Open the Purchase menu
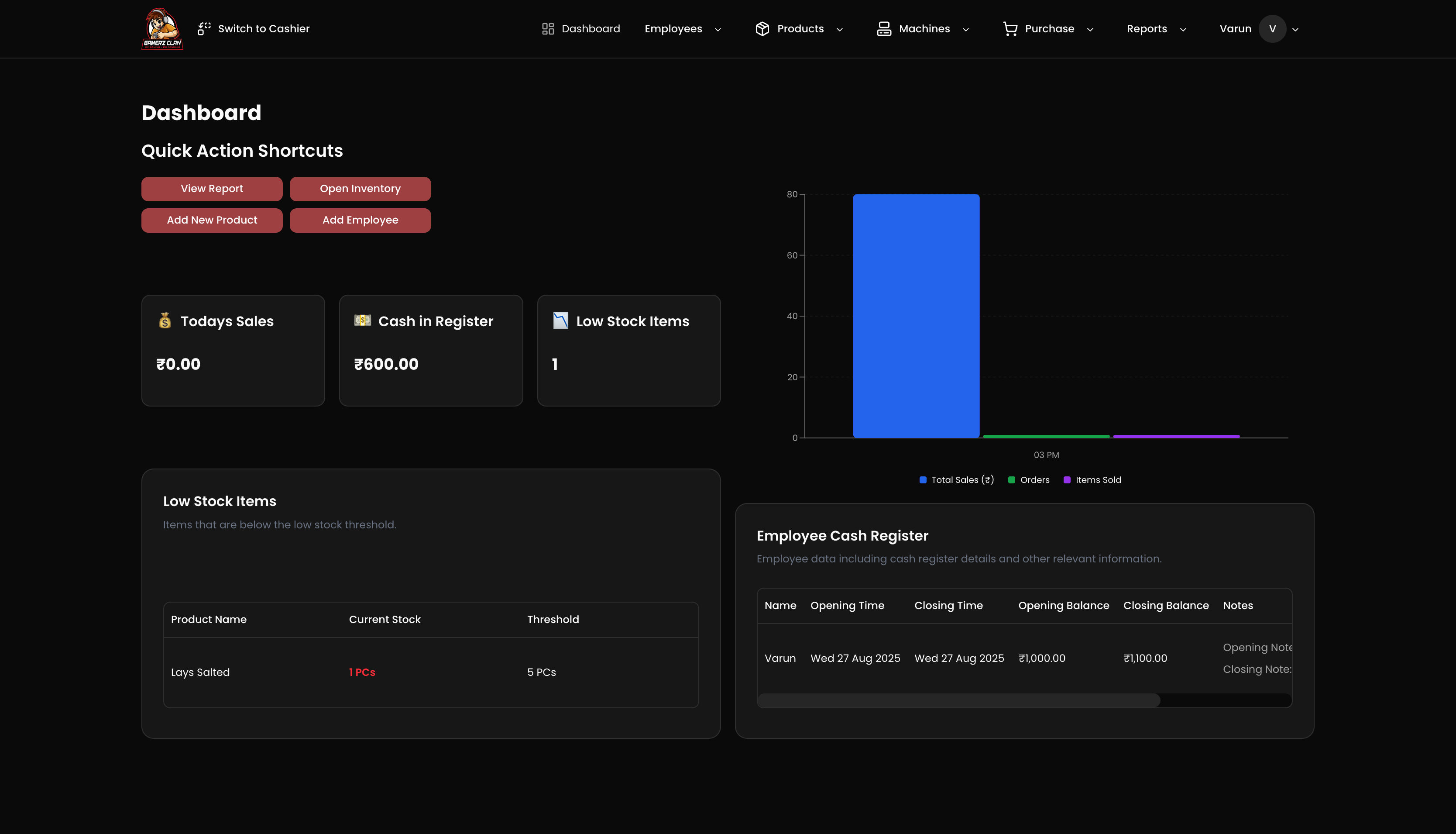Image resolution: width=1456 pixels, height=834 pixels. pos(1049,29)
